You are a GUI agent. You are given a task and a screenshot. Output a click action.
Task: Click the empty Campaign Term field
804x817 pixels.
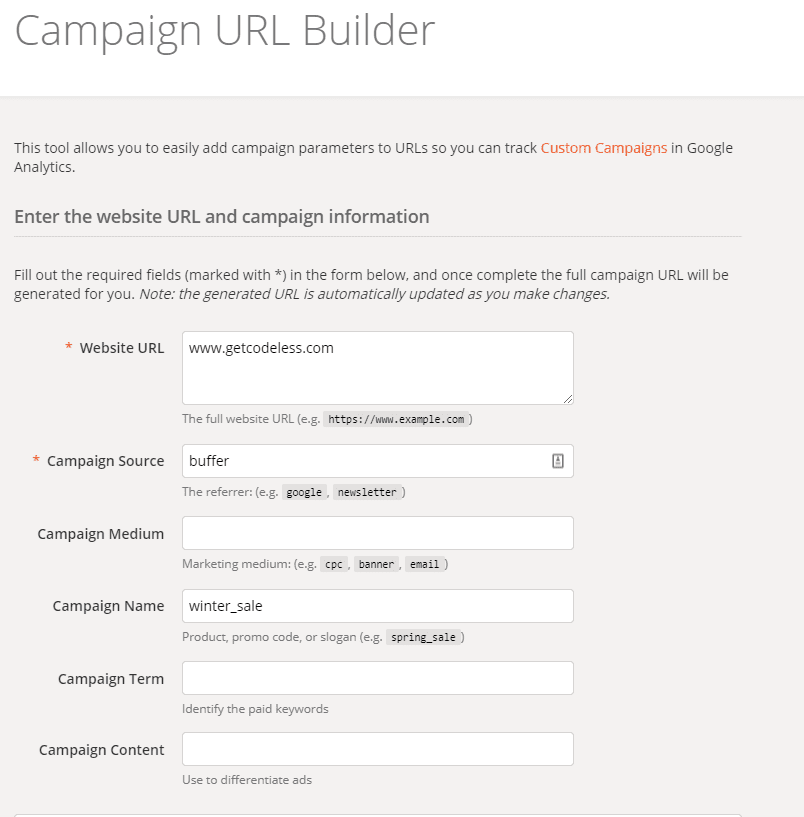377,677
